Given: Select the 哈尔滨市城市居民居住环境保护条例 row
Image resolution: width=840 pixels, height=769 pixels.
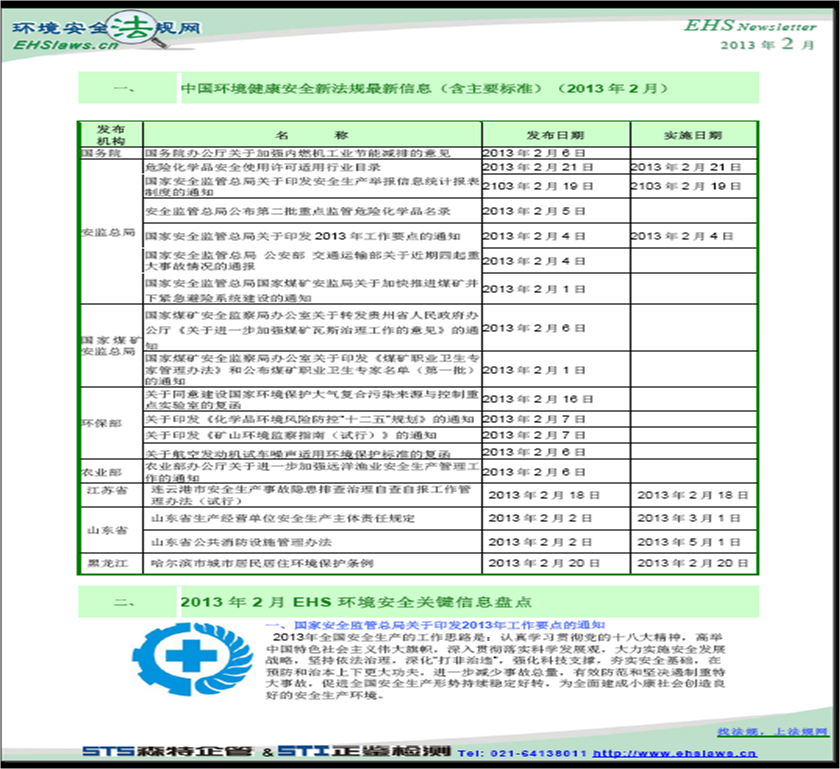Looking at the screenshot, I should 418,563.
